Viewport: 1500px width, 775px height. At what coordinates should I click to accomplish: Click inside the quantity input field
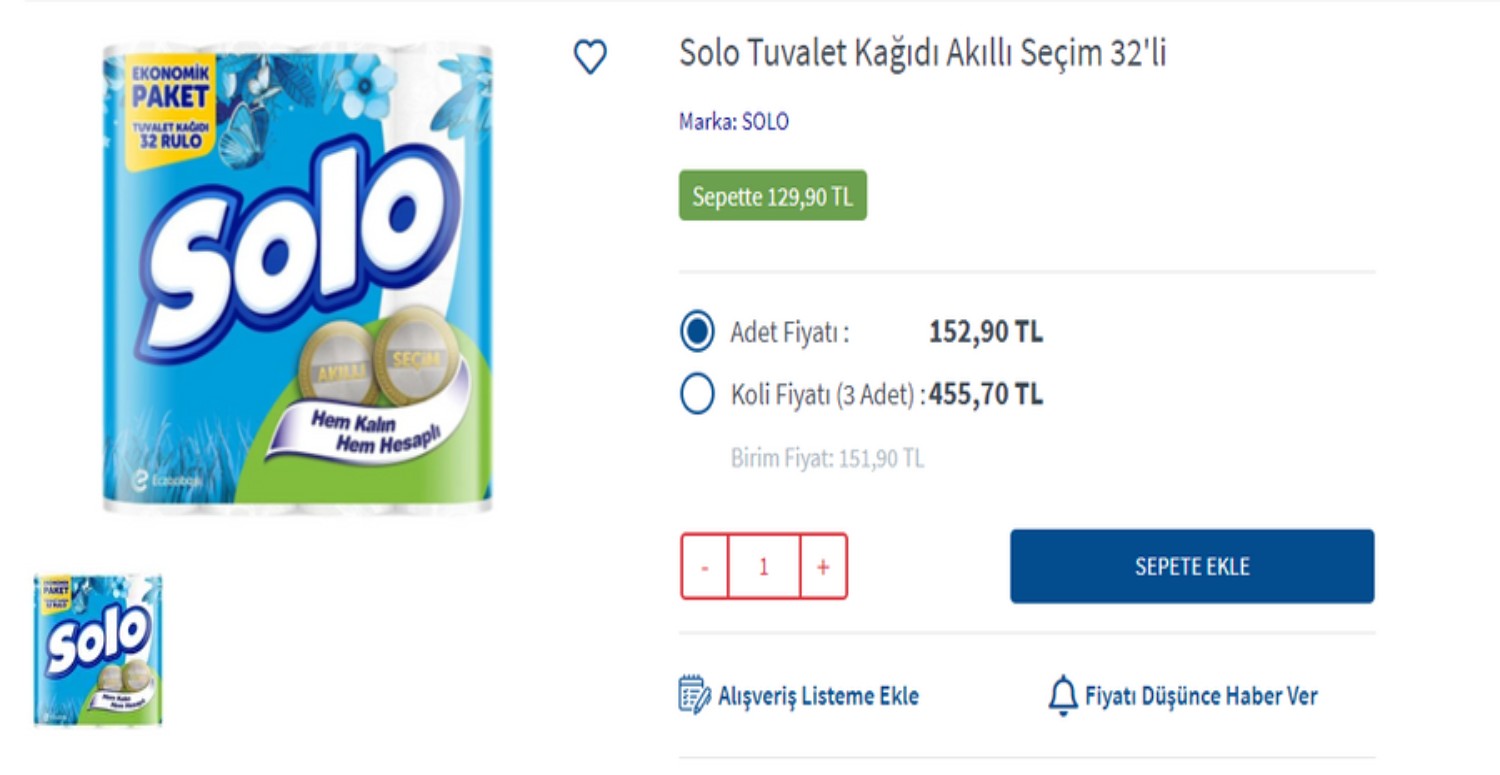(763, 566)
